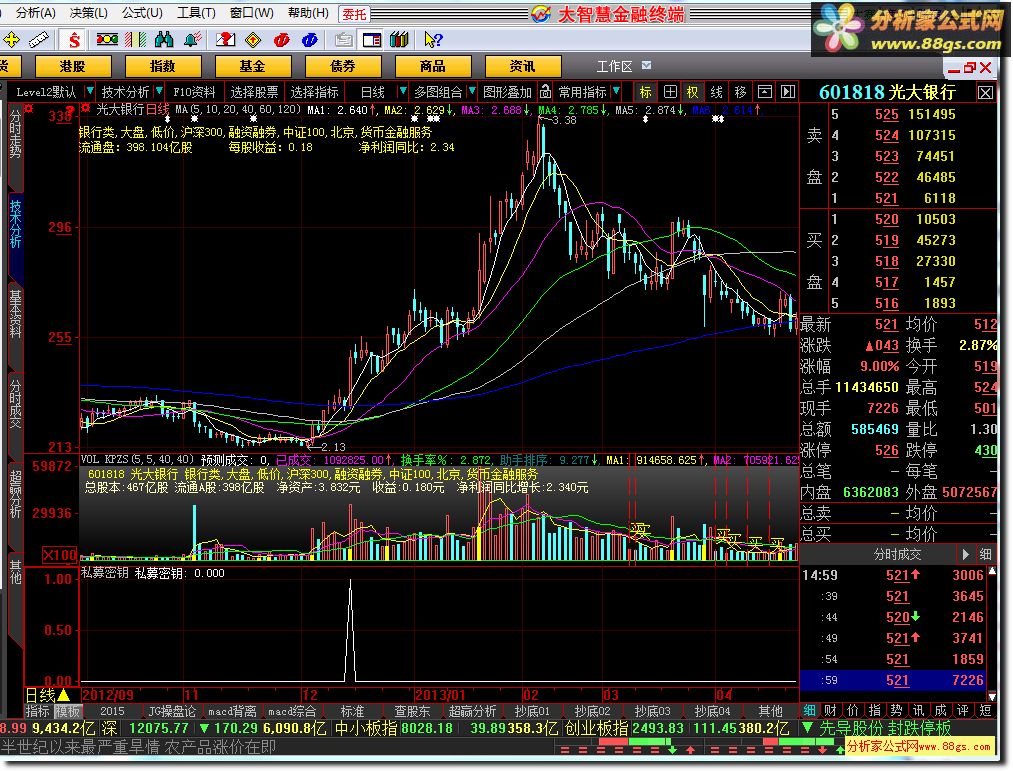Toggle the 细 detail button beside 分时成交
Image resolution: width=1013 pixels, height=771 pixels.
click(x=985, y=554)
